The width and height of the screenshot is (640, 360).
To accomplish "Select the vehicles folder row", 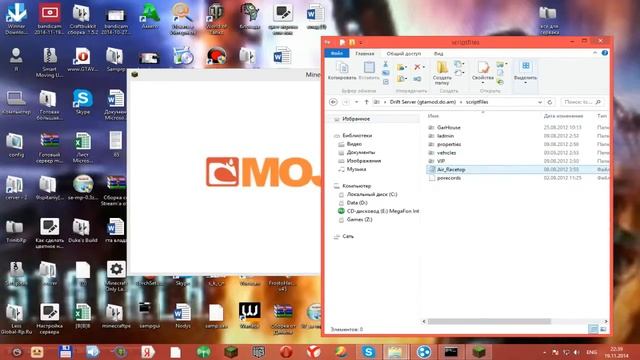I will point(517,153).
